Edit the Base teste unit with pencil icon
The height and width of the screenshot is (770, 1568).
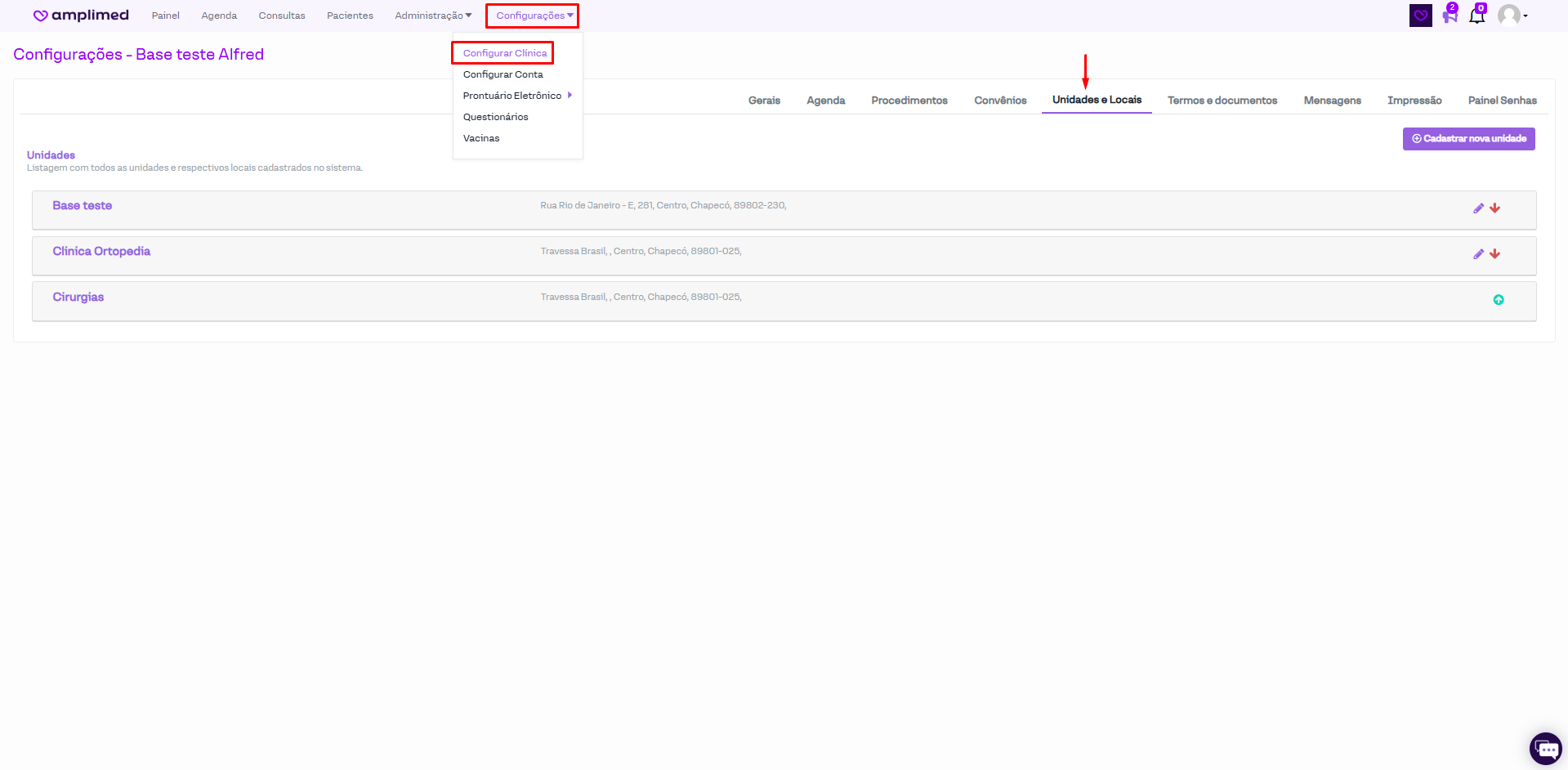(x=1478, y=208)
